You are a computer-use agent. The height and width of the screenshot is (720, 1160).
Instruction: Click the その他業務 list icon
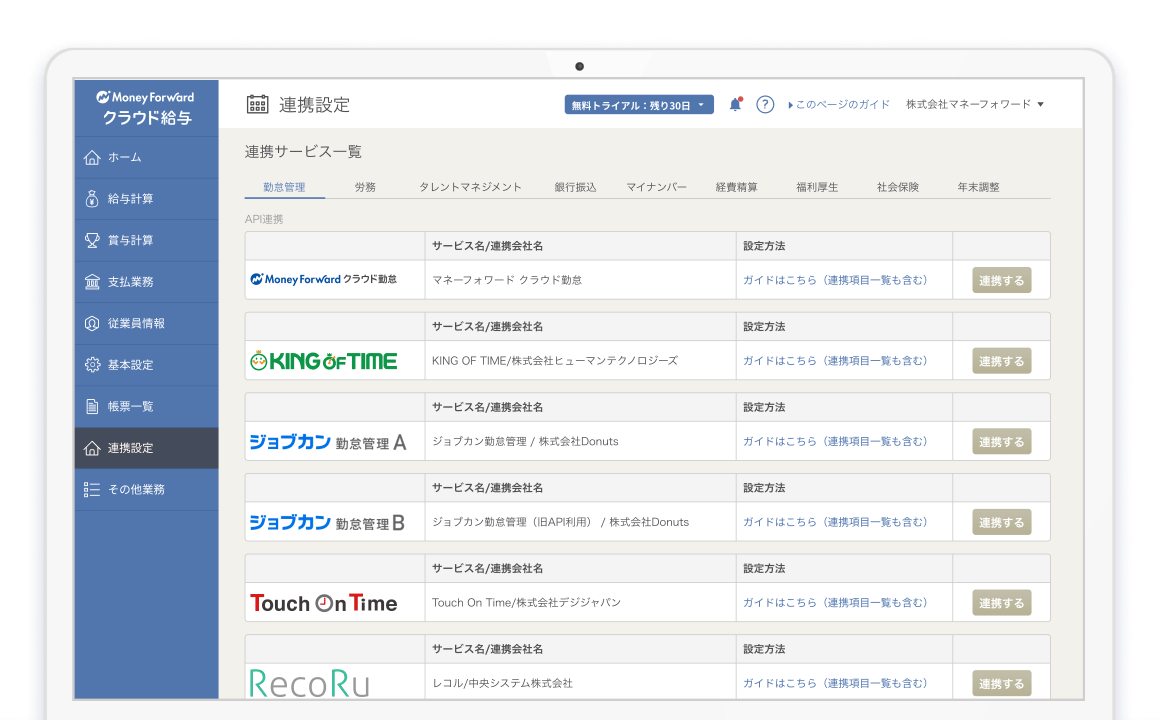[92, 489]
